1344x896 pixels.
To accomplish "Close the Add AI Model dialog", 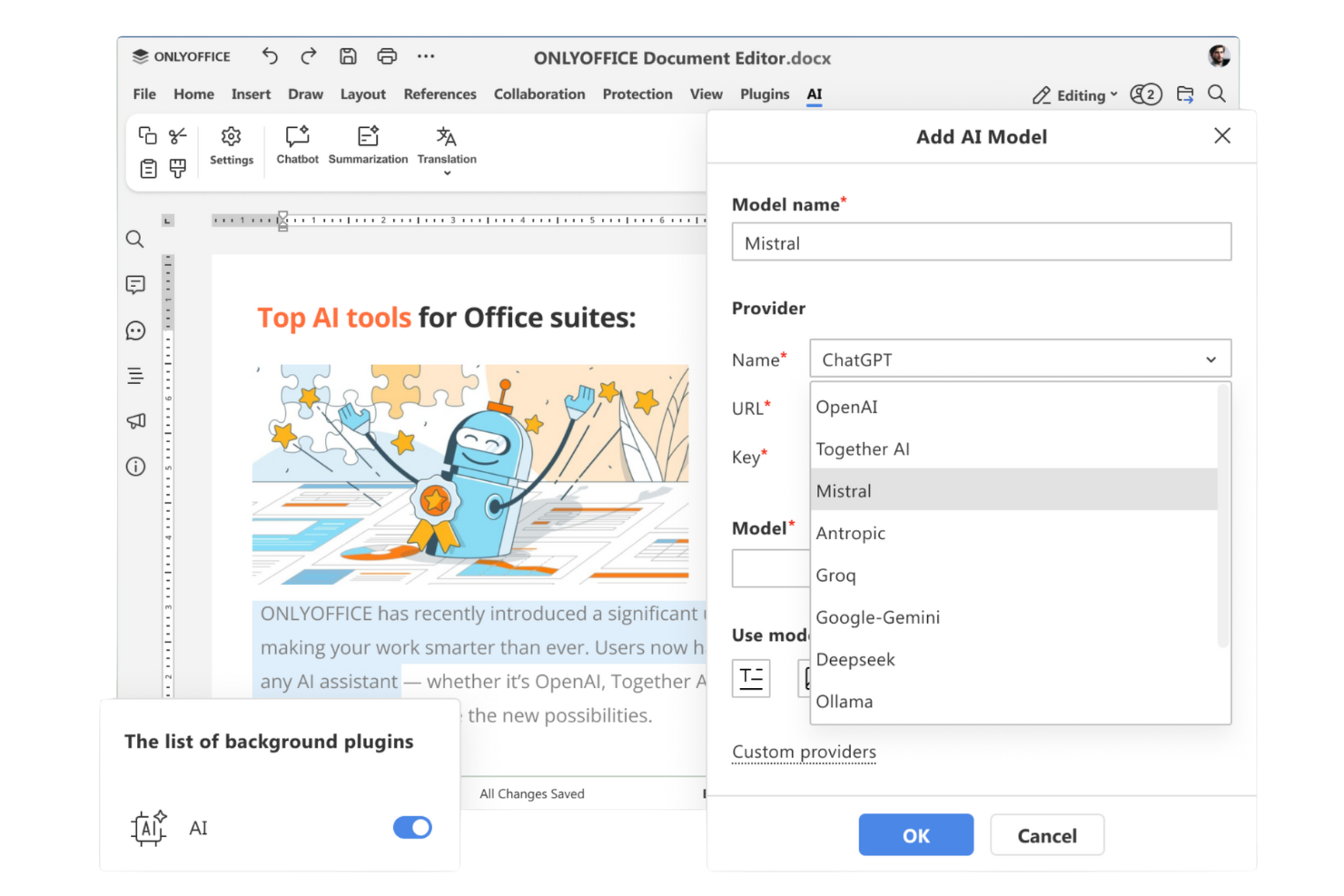I will [1222, 136].
